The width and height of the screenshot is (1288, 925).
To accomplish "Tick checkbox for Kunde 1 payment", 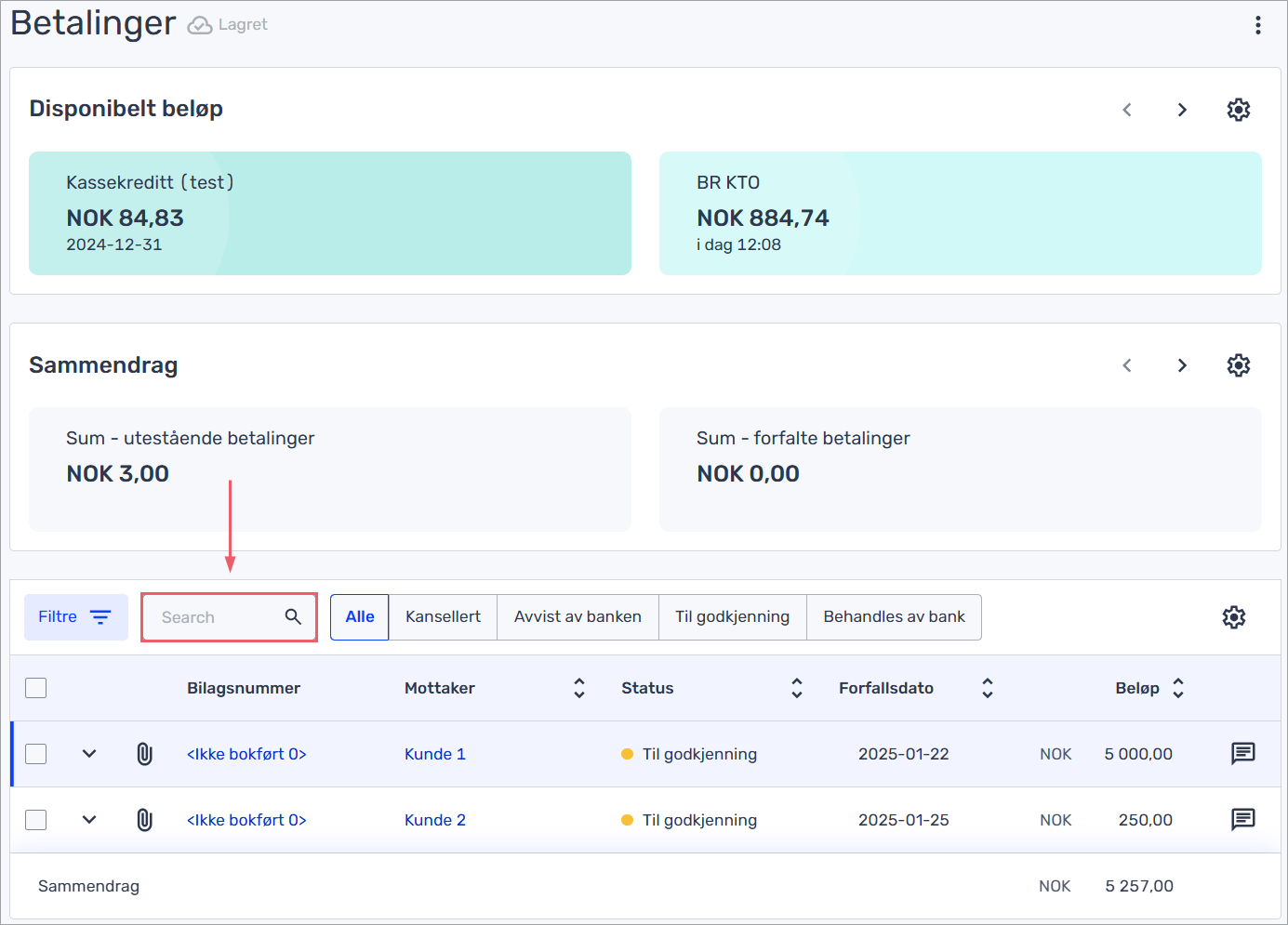I will 36,754.
